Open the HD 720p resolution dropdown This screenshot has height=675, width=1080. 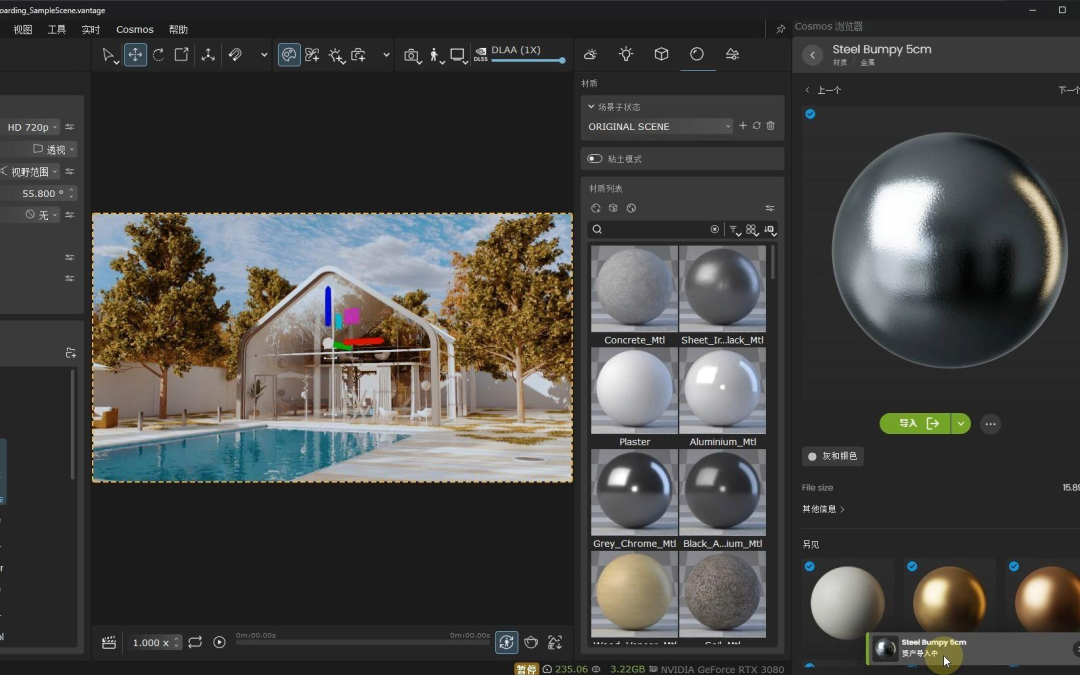pyautogui.click(x=31, y=127)
